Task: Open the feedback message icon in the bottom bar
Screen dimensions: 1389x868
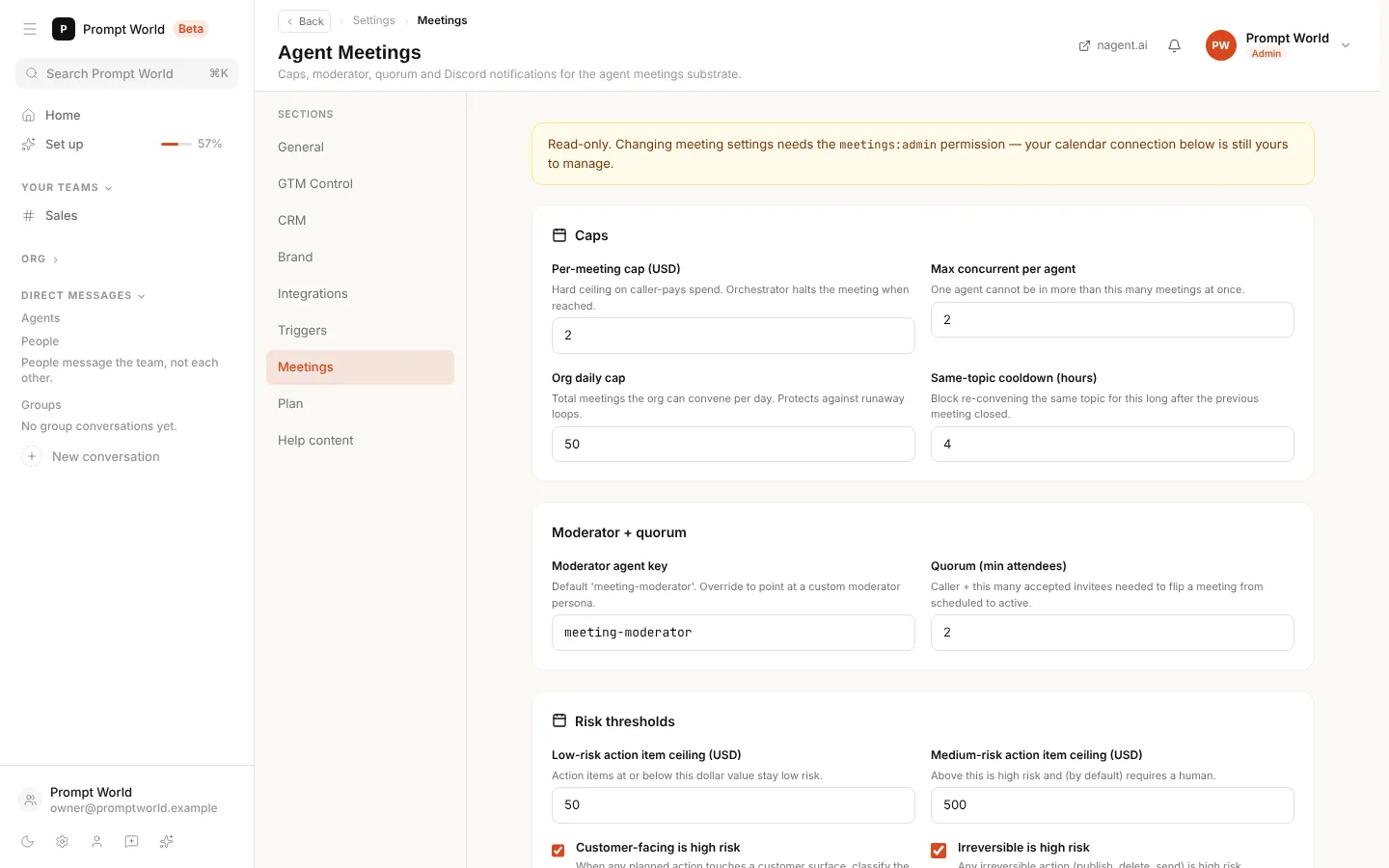Action: click(132, 842)
